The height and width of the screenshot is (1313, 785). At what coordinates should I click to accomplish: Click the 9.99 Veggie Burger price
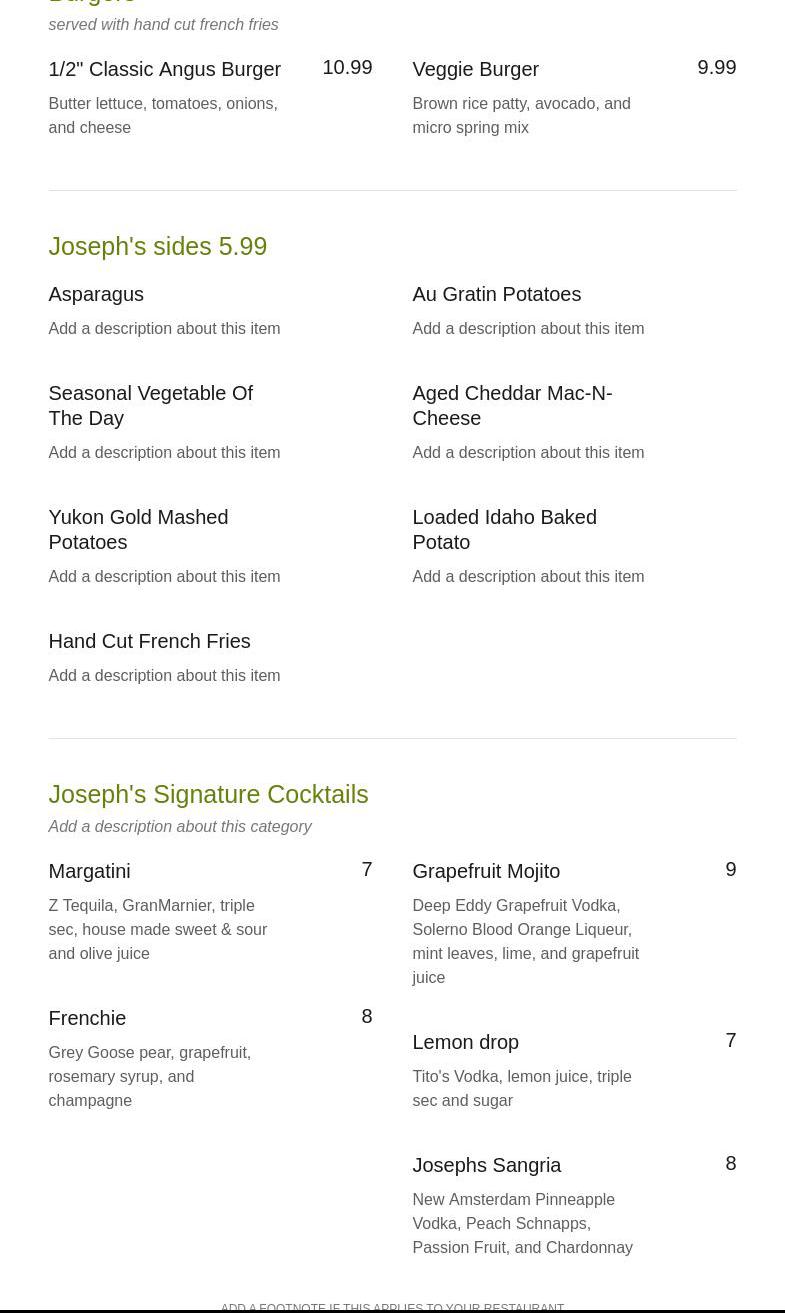tap(716, 67)
